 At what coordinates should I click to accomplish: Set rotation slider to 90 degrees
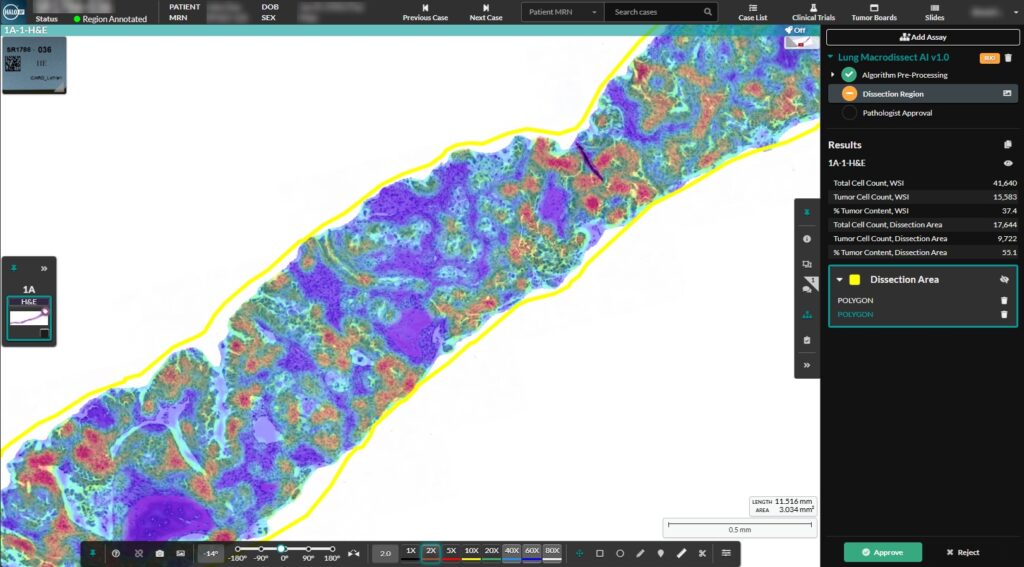pyautogui.click(x=308, y=549)
